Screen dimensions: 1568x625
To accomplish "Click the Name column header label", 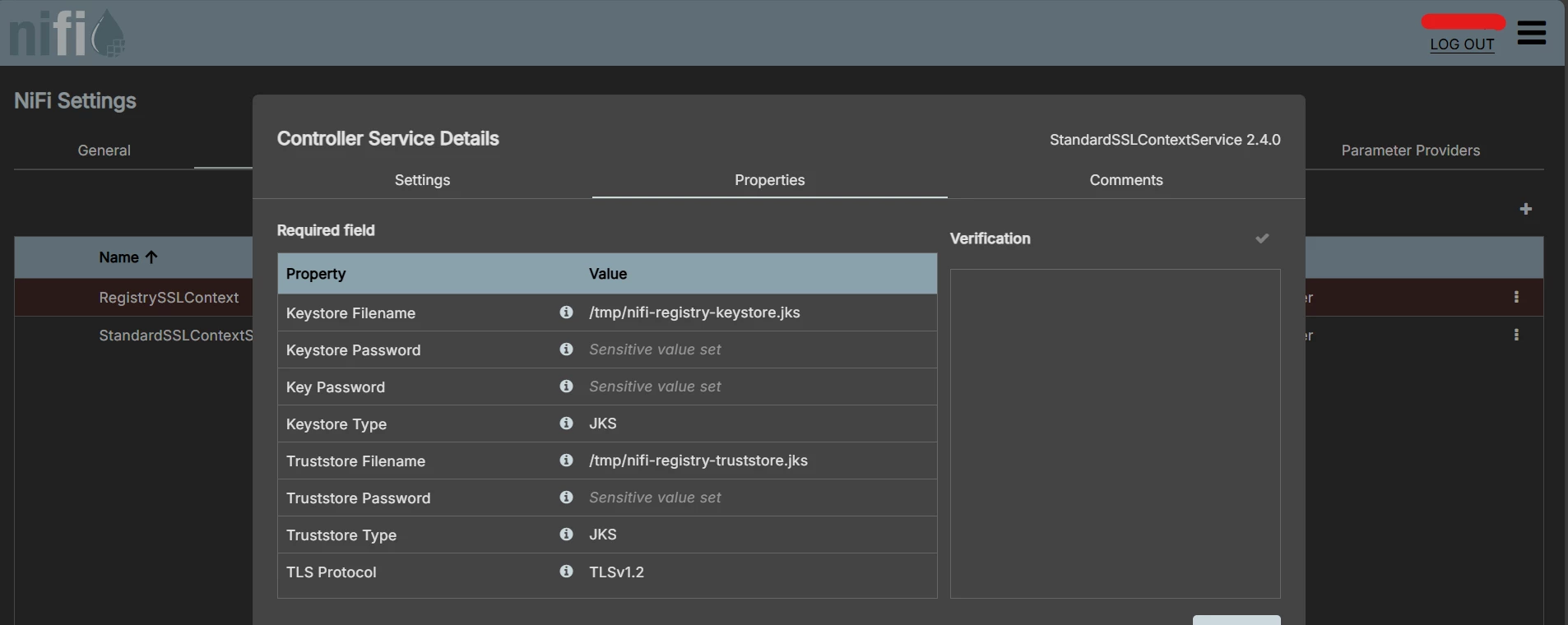I will [x=118, y=257].
